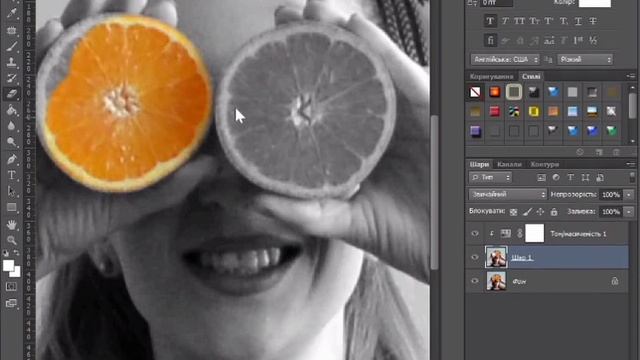Screen dimensions: 640x360
Task: Click the delete style trash icon
Action: [616, 152]
